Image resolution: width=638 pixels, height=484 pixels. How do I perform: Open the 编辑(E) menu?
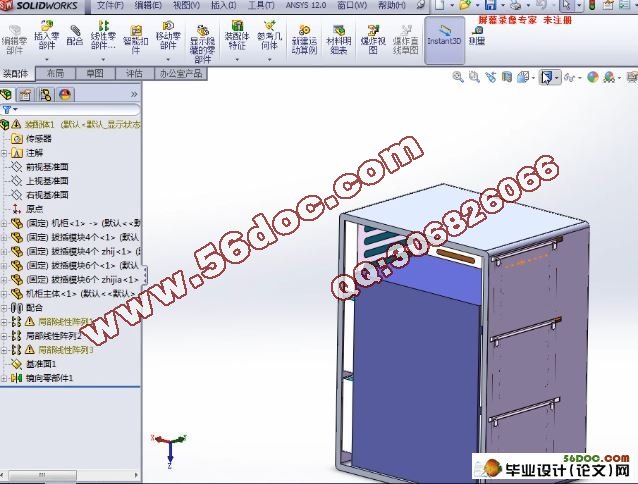pyautogui.click(x=148, y=5)
